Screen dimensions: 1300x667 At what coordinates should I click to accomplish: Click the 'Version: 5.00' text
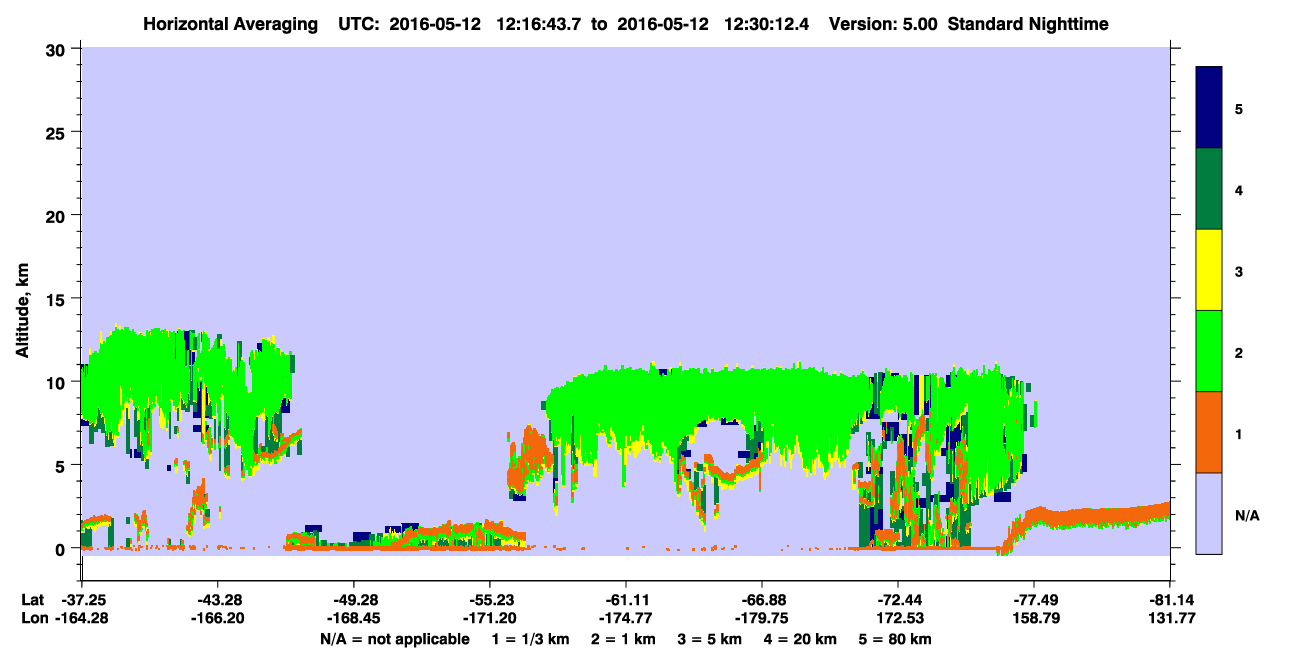coord(881,23)
